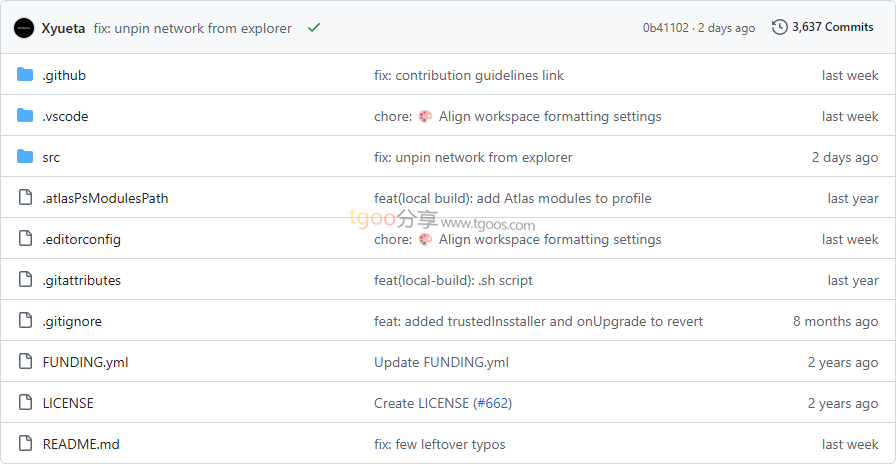The image size is (896, 464).
Task: Click the .gitignore file icon
Action: click(25, 321)
